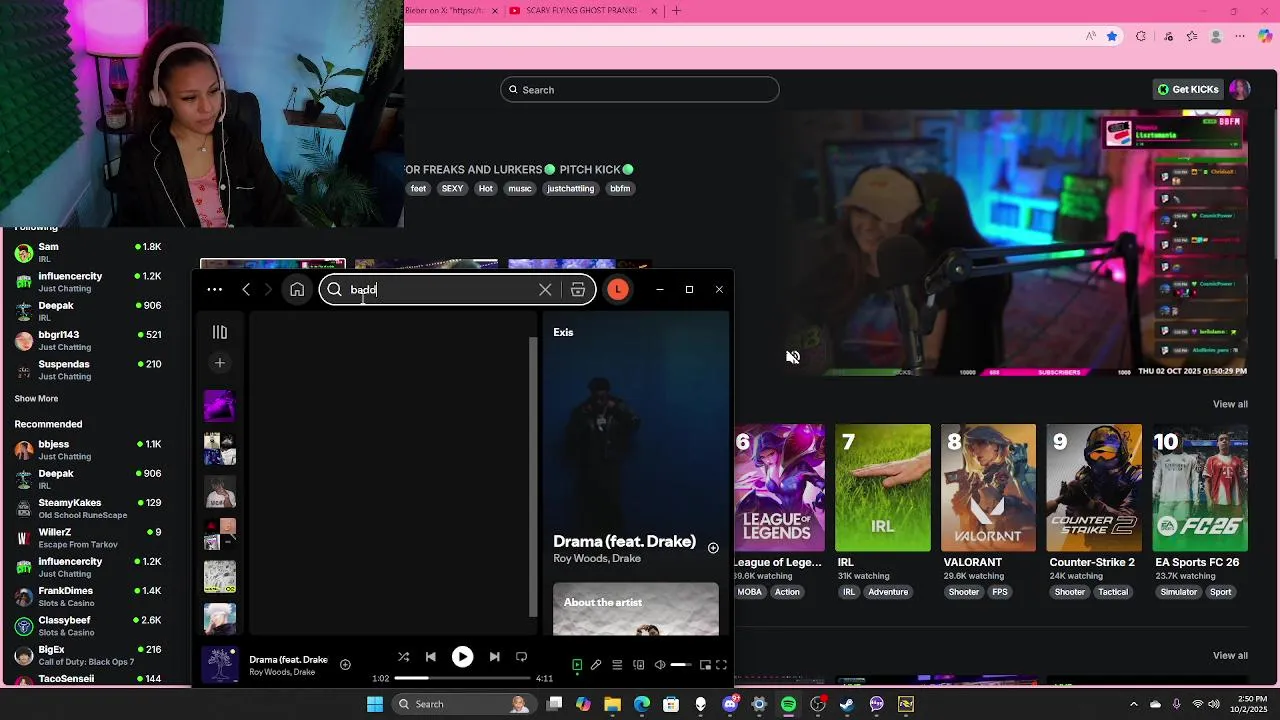Show lyrics with the microphone icon
Viewport: 1280px width, 720px height.
[596, 665]
